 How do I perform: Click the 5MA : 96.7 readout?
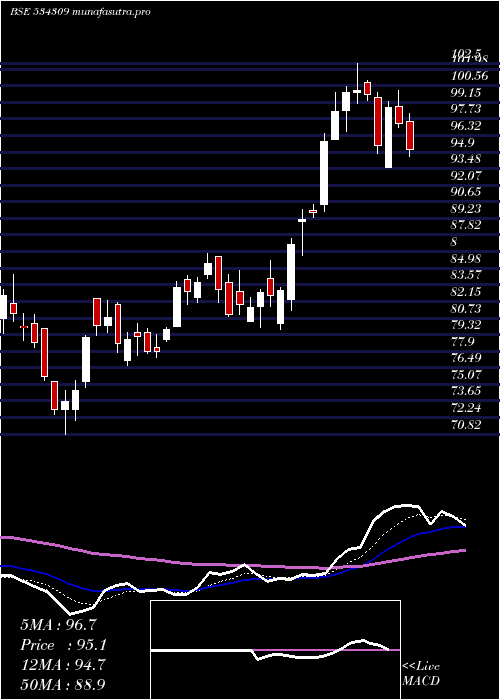pos(58,625)
